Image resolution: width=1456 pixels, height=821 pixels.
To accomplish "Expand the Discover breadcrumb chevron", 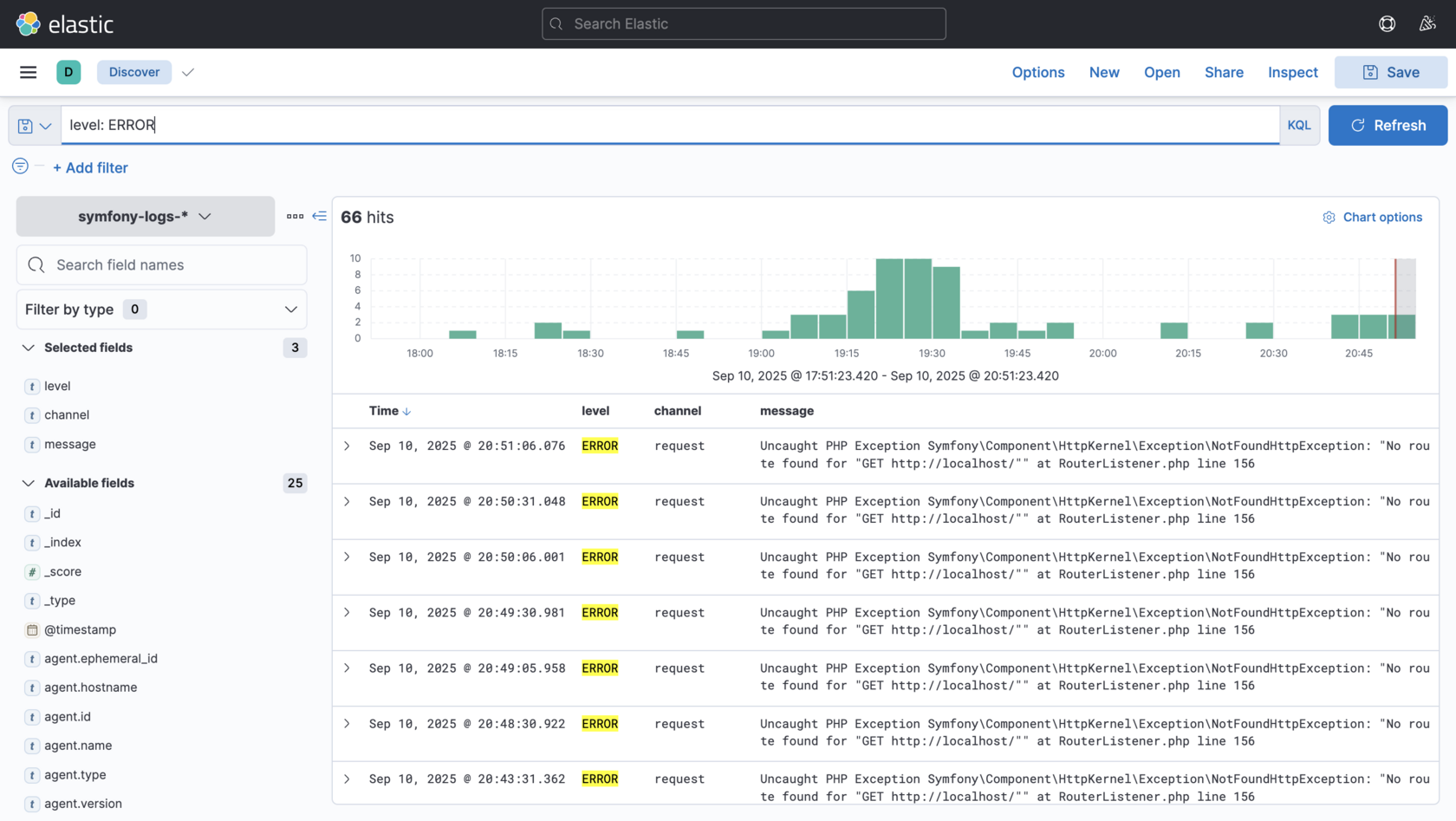I will [188, 72].
